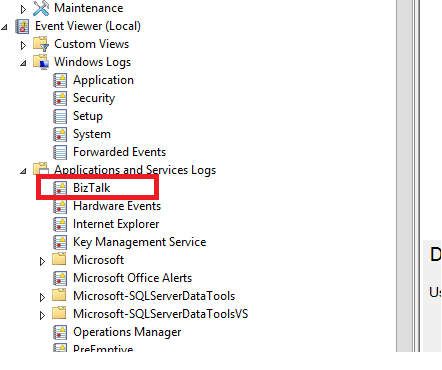Select the BizTalk log icon

[x=60, y=188]
